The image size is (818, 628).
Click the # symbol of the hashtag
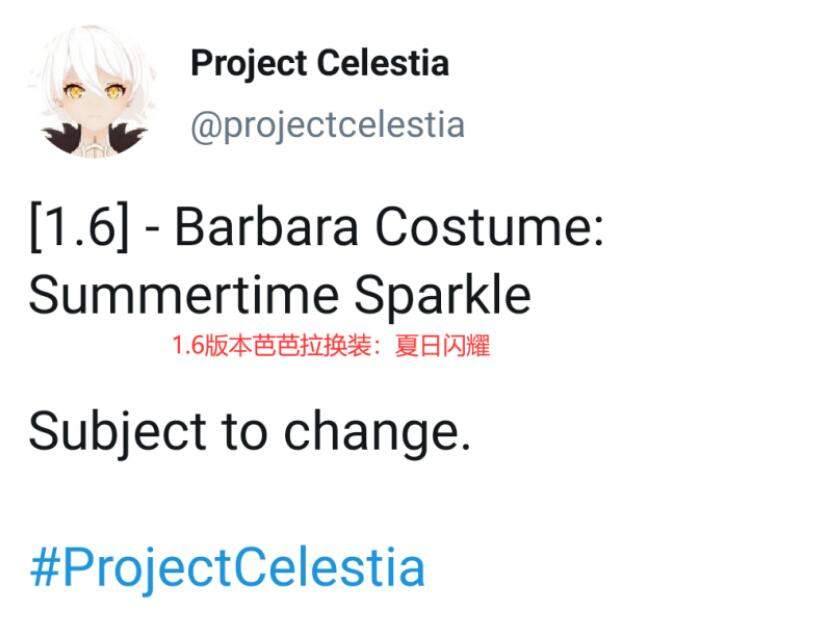coord(44,567)
